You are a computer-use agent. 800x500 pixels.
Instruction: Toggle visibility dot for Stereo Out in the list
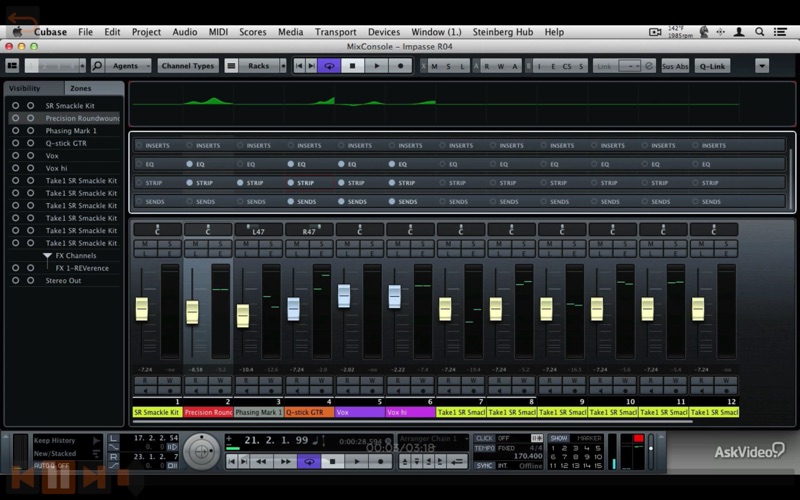point(16,280)
